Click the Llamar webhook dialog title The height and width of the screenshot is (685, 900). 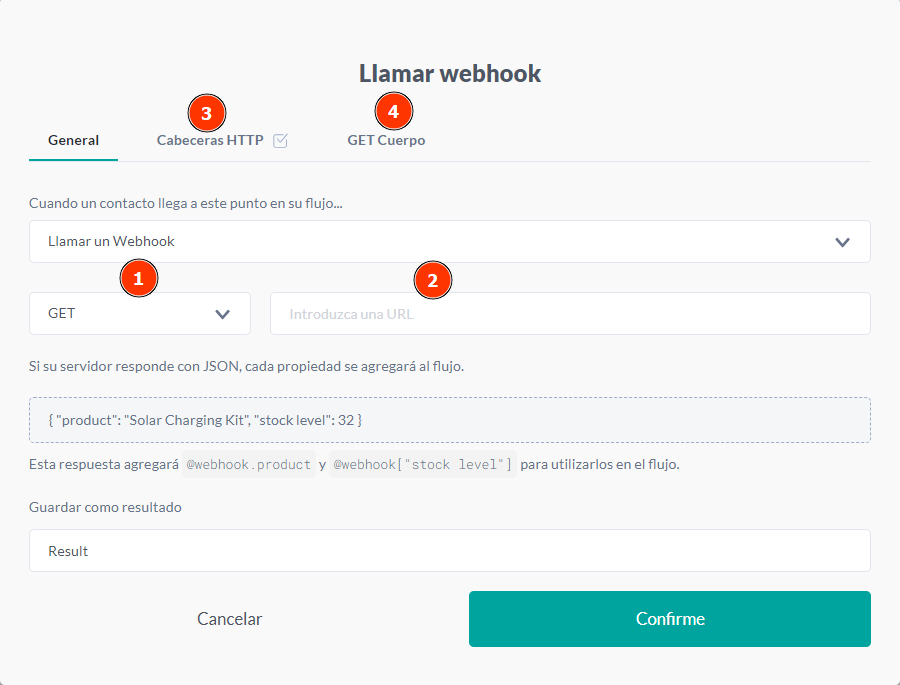[x=450, y=73]
